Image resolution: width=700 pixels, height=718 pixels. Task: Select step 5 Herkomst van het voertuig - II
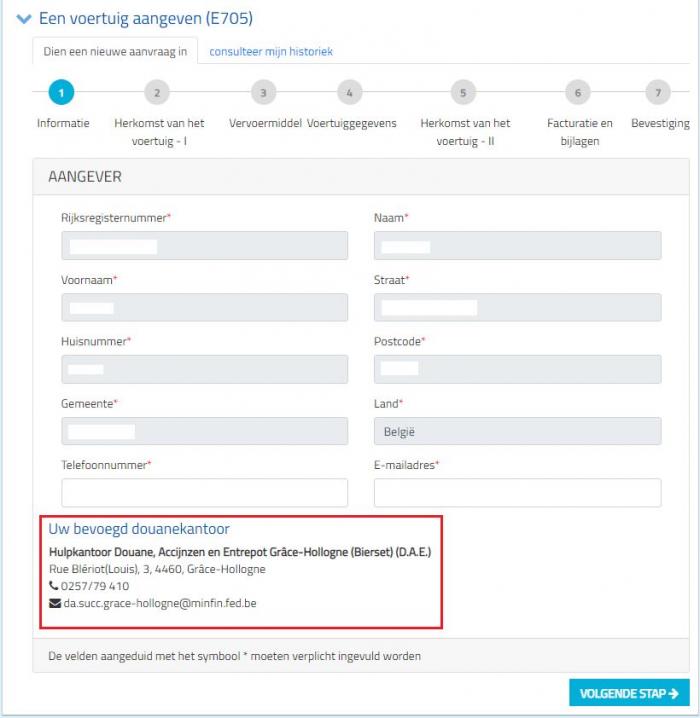point(463,92)
